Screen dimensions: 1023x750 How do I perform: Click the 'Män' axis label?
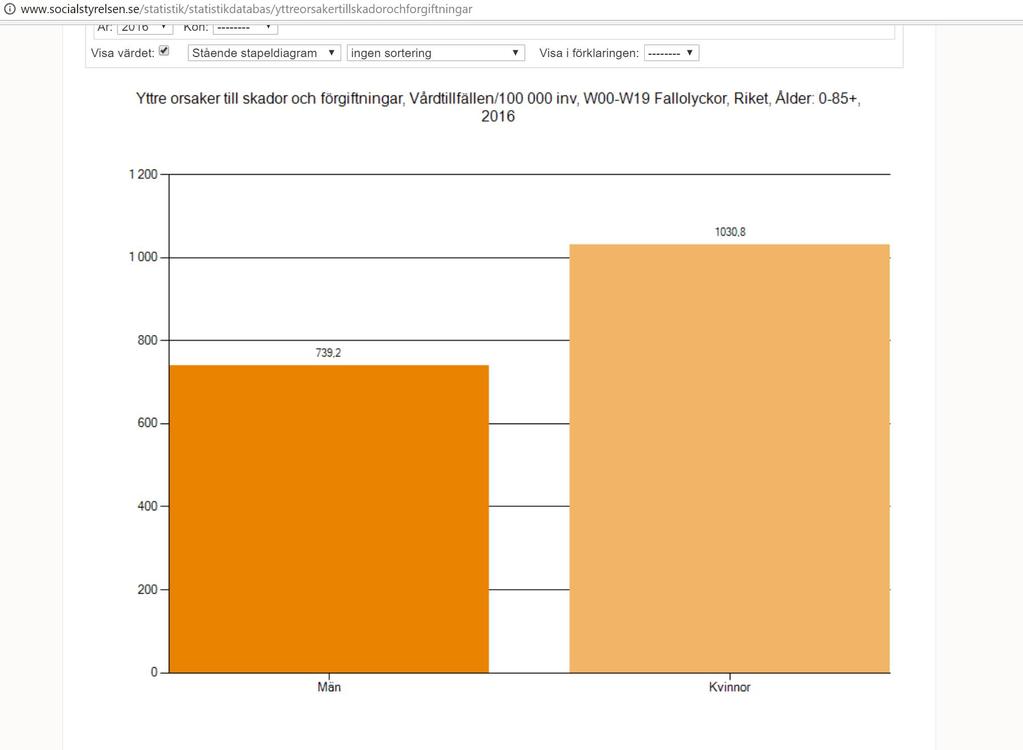point(329,687)
